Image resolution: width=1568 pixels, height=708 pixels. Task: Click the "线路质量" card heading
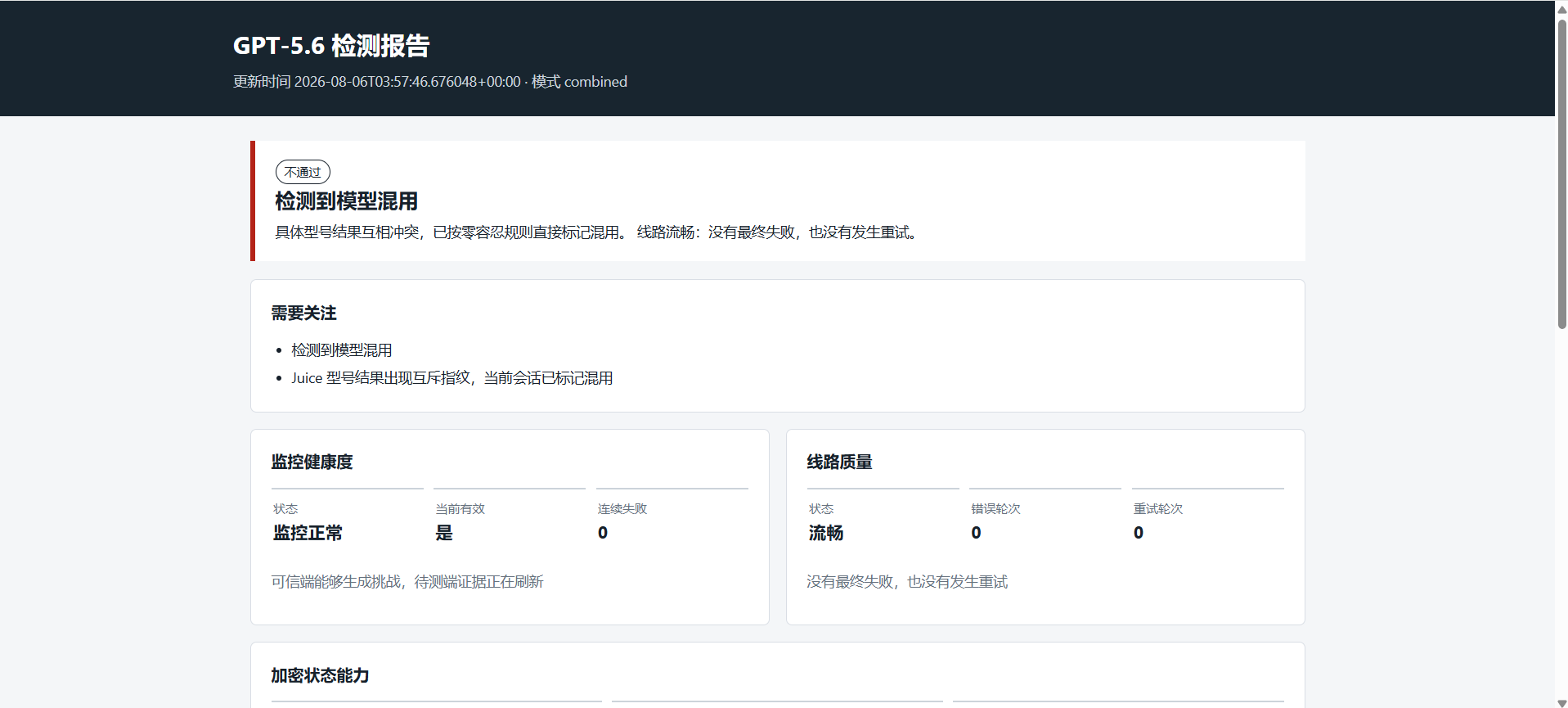pos(840,462)
